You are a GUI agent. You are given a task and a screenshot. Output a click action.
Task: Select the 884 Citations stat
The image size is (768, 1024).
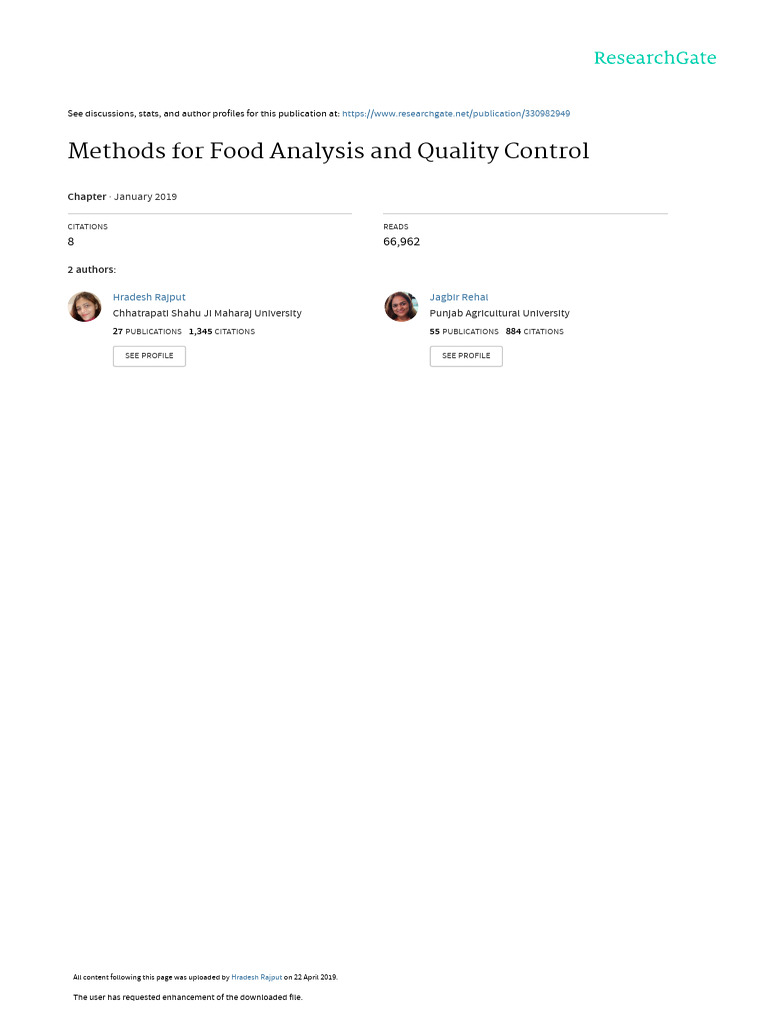click(x=535, y=331)
